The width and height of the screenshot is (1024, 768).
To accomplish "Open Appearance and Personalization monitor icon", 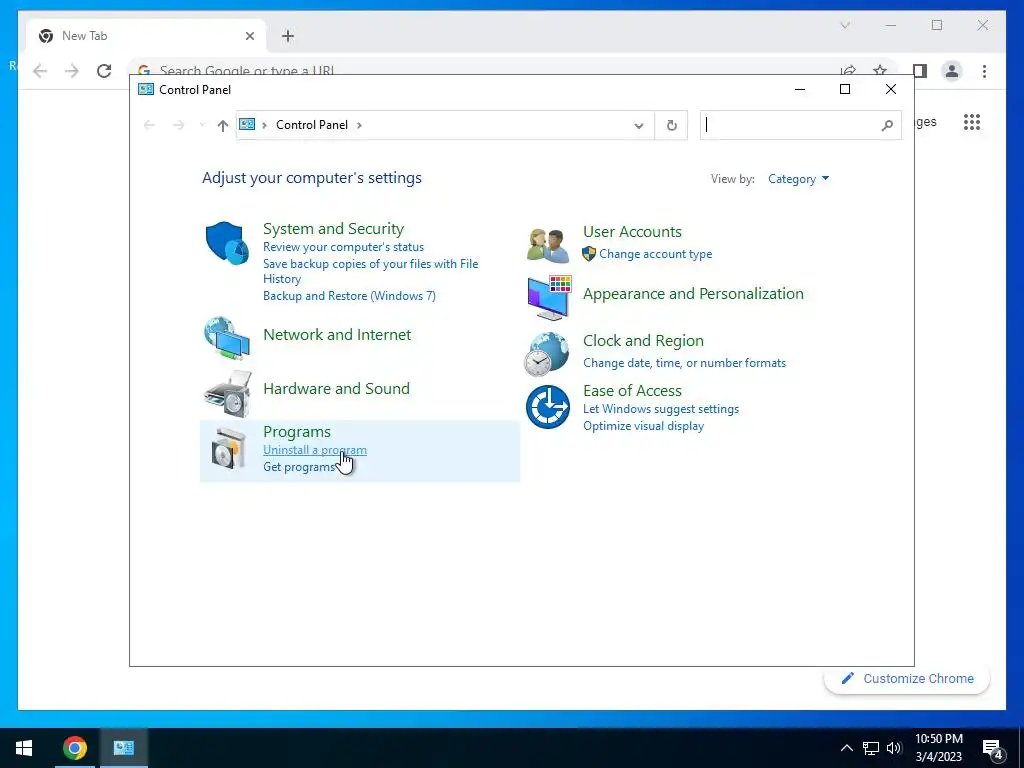I will pos(549,298).
